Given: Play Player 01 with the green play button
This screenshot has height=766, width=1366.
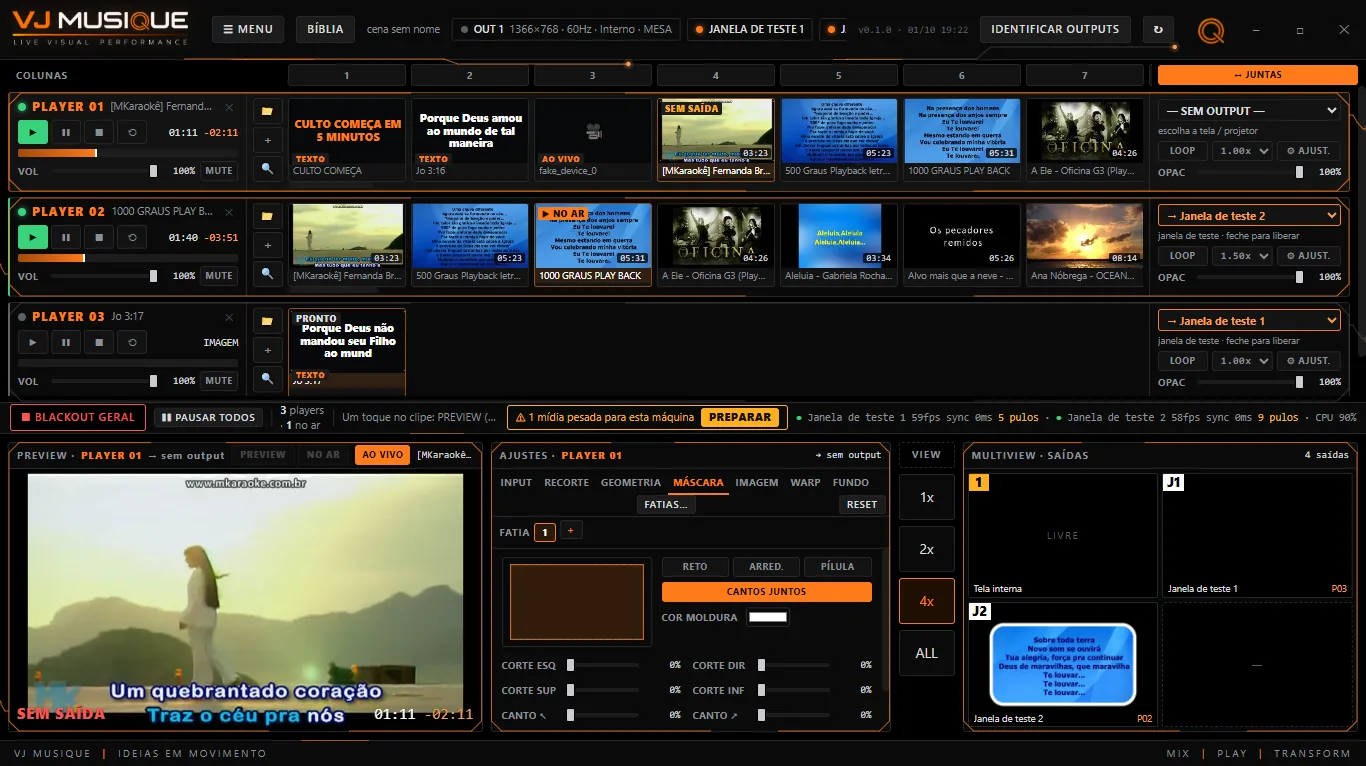Looking at the screenshot, I should [x=33, y=132].
